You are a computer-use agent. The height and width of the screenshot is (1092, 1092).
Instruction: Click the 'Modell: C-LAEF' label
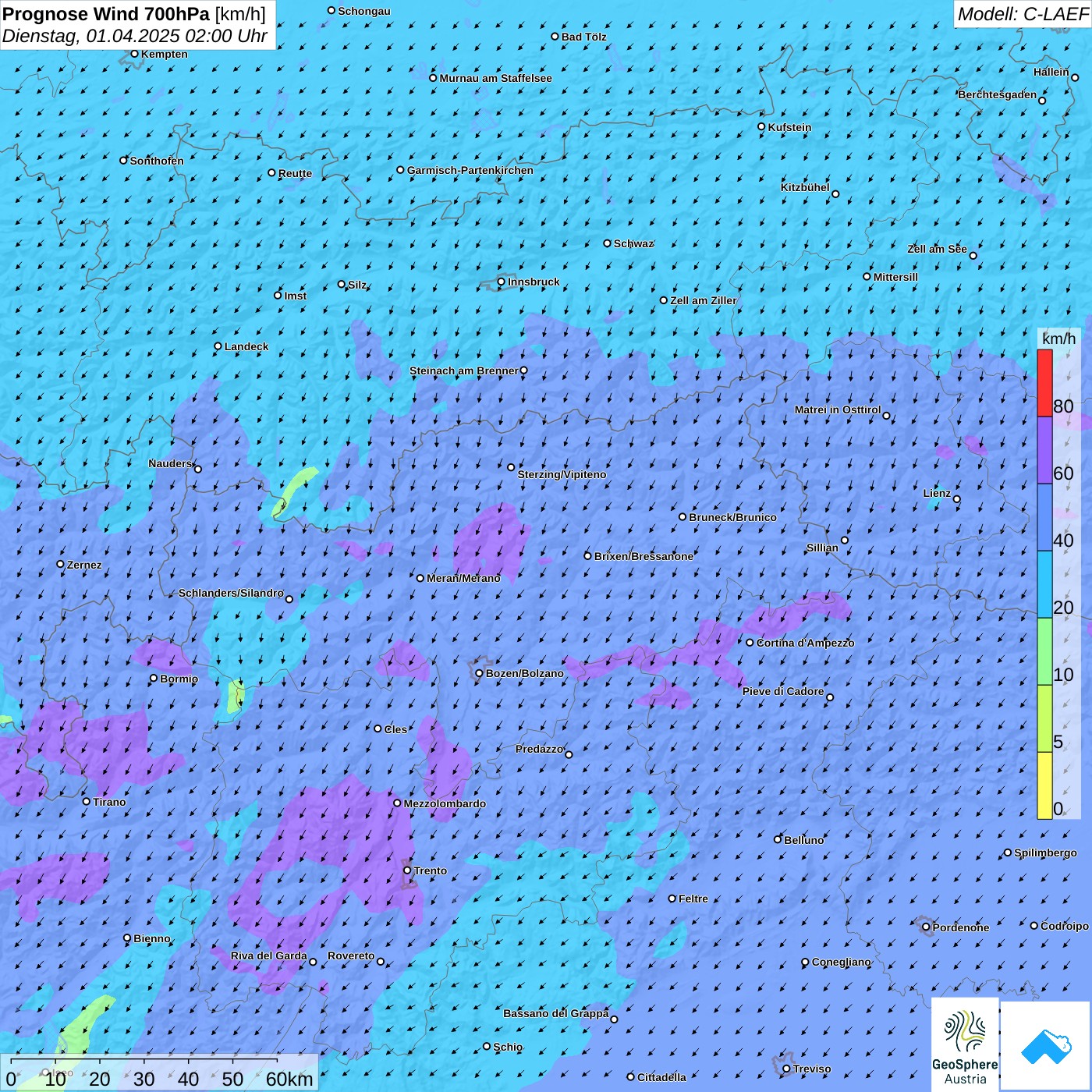1023,14
